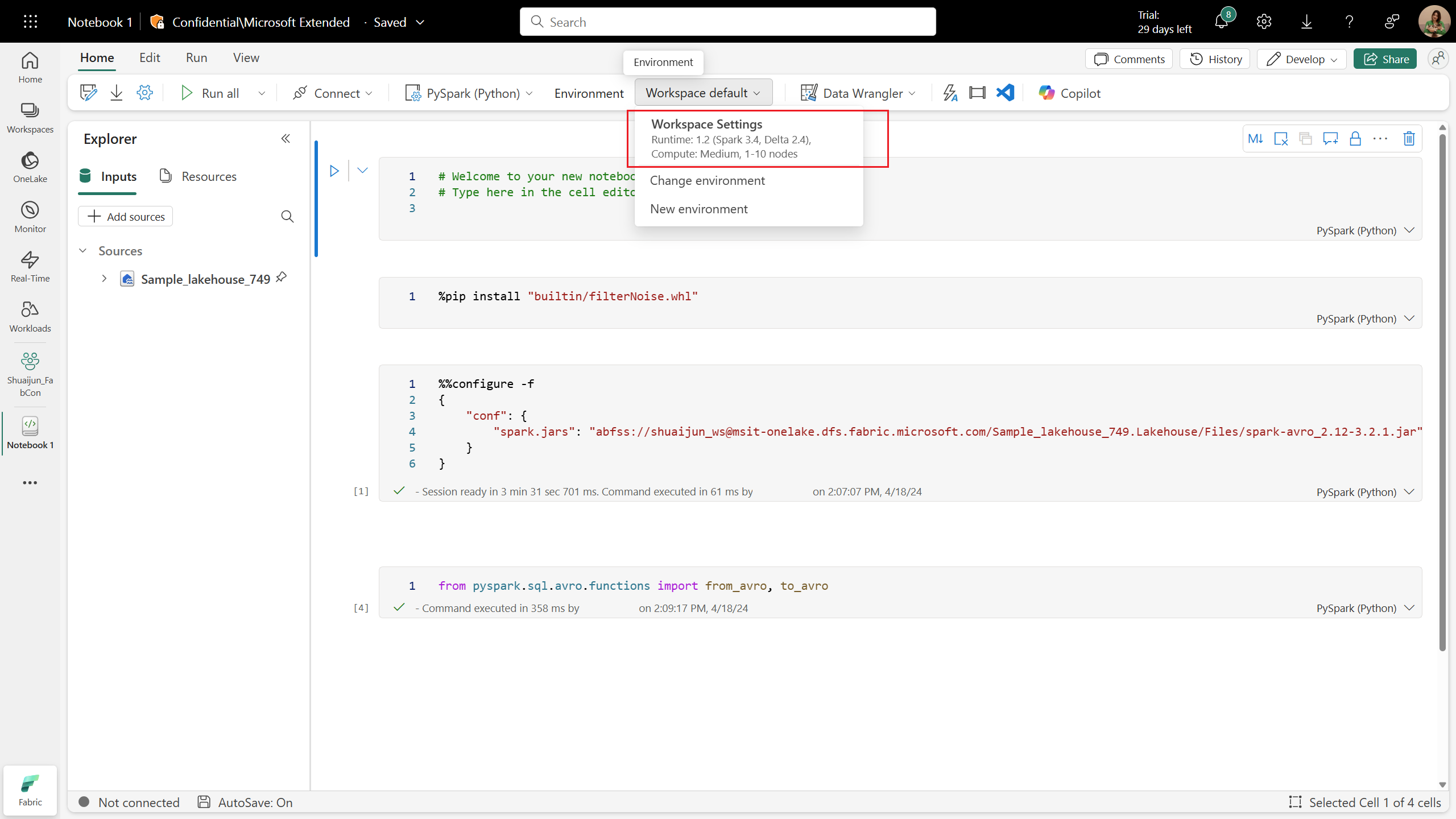Image resolution: width=1456 pixels, height=819 pixels.
Task: Expand cell output for cell 1
Action: click(x=1410, y=492)
